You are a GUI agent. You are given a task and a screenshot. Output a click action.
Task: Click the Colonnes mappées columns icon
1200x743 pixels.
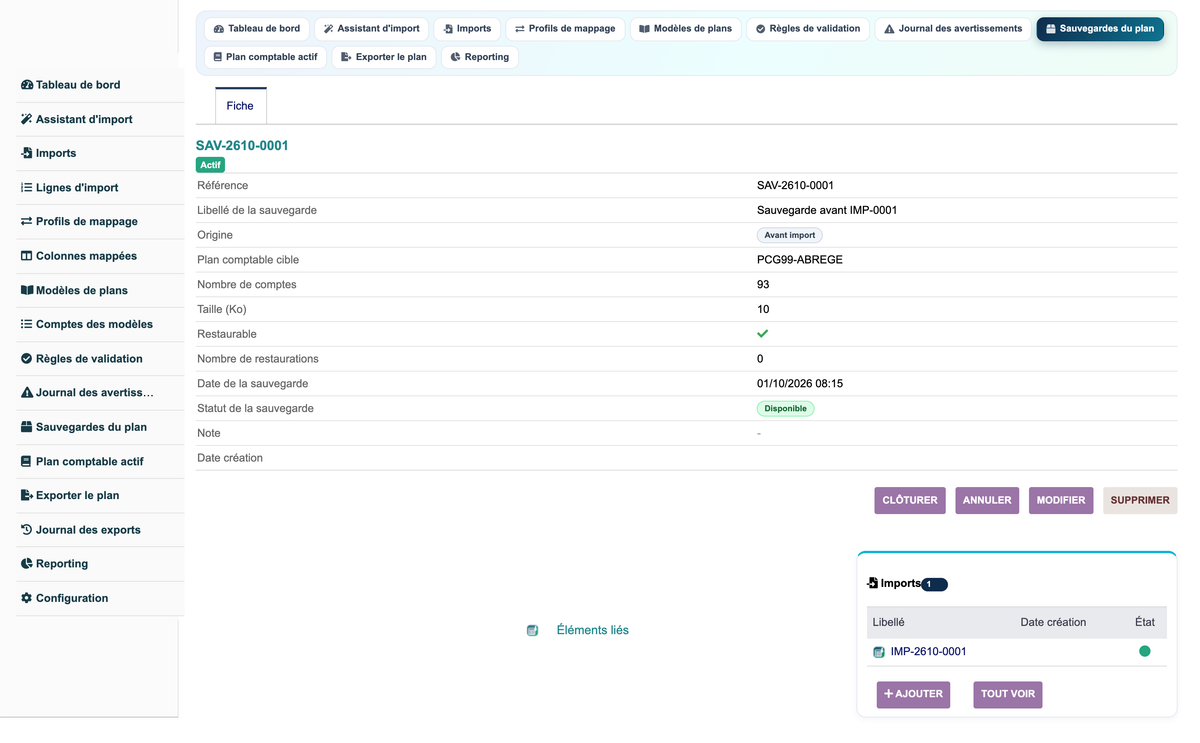pos(27,256)
